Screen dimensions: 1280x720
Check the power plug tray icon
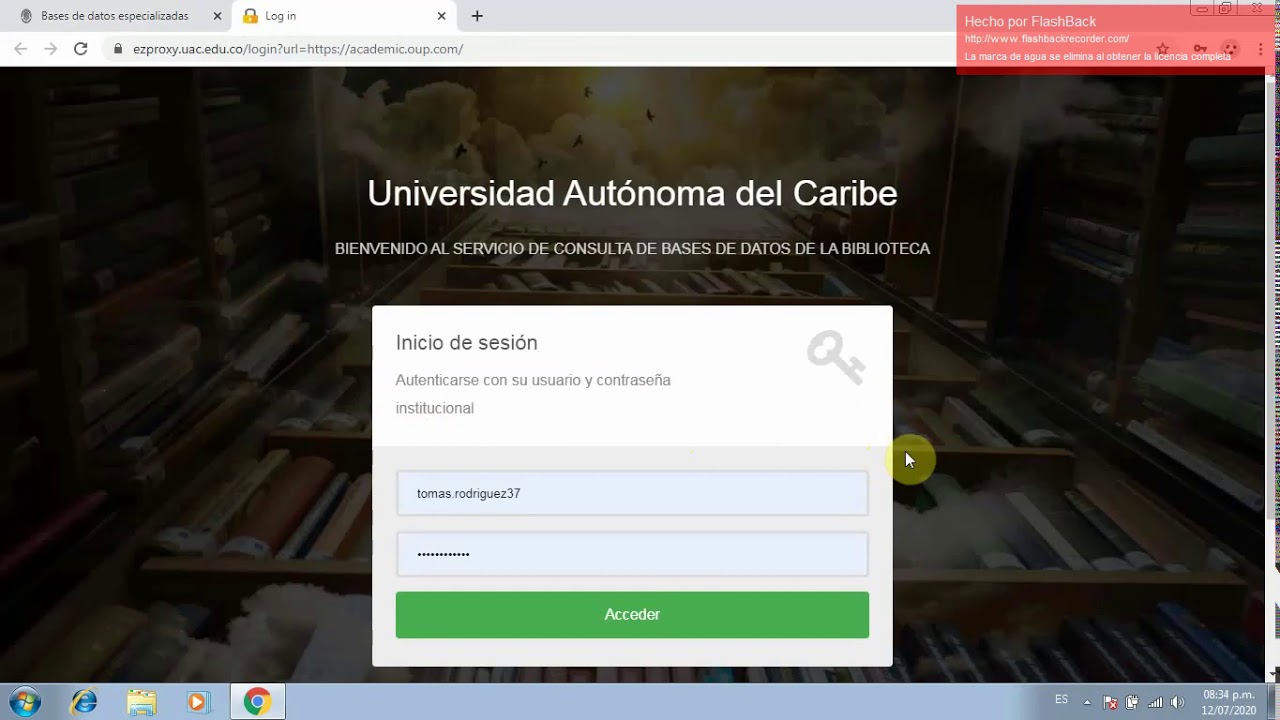[1132, 702]
